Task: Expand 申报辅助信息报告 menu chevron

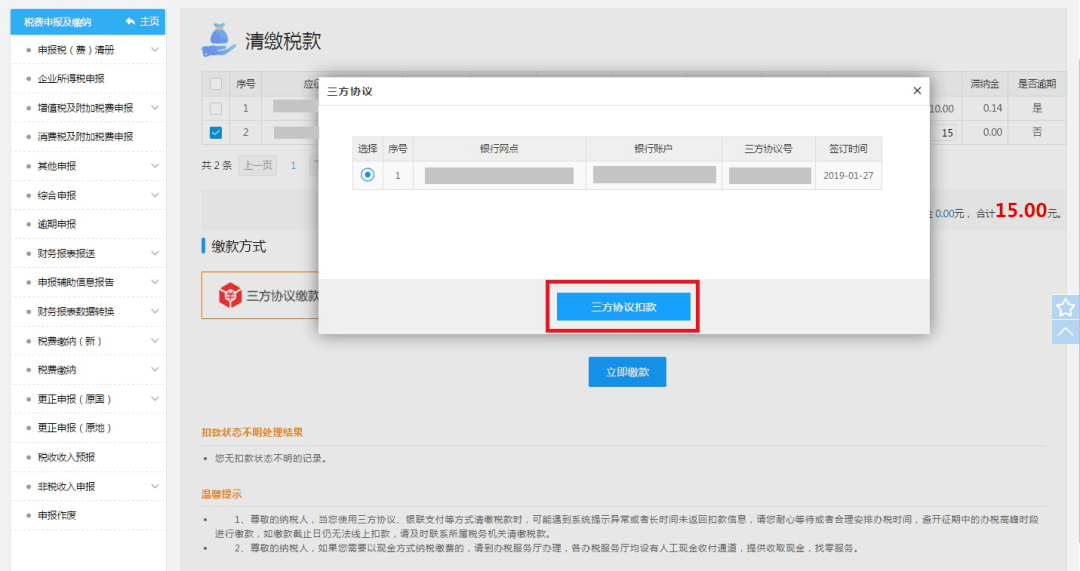Action: click(x=155, y=282)
